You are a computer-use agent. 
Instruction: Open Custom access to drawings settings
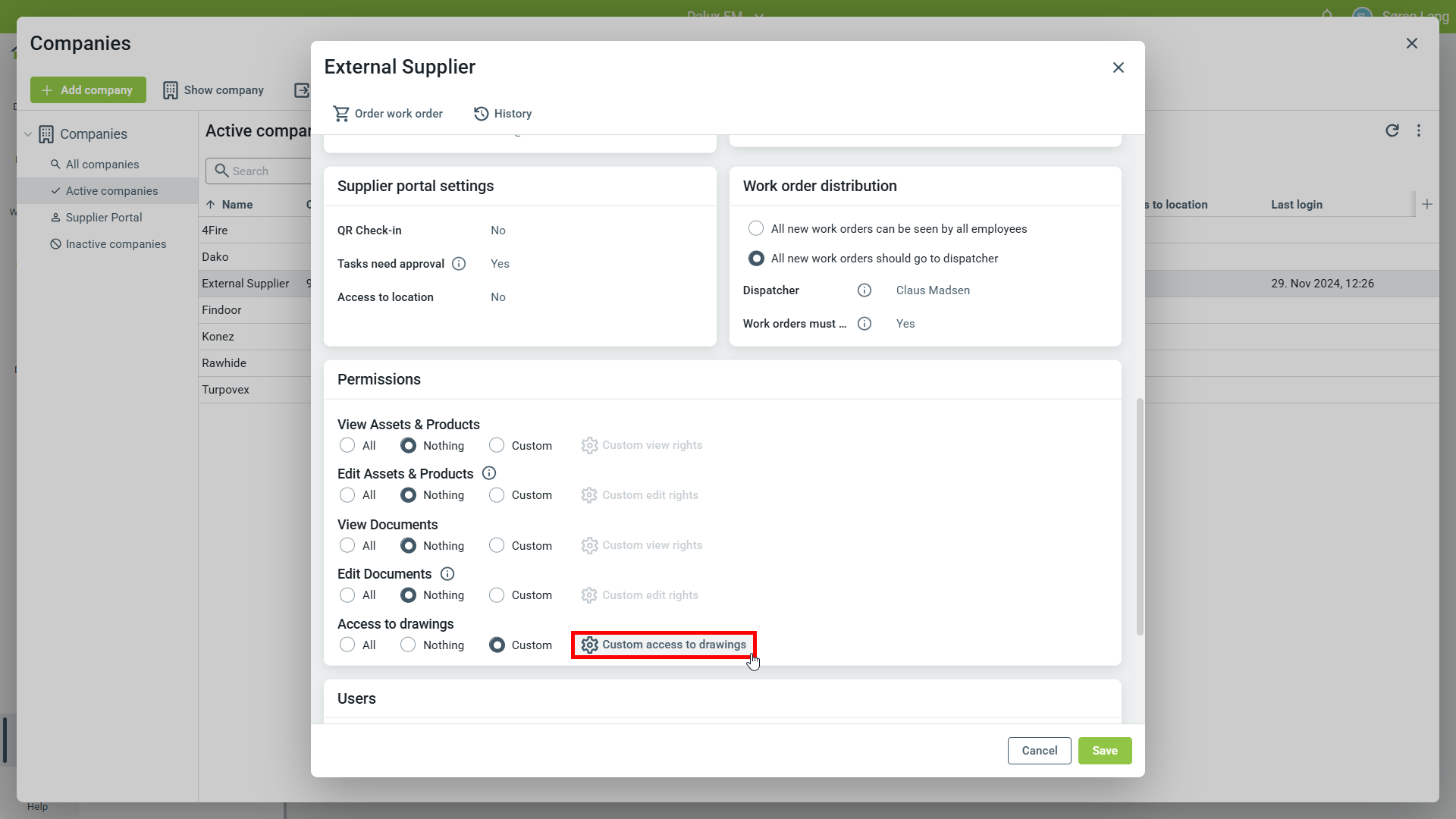point(664,645)
